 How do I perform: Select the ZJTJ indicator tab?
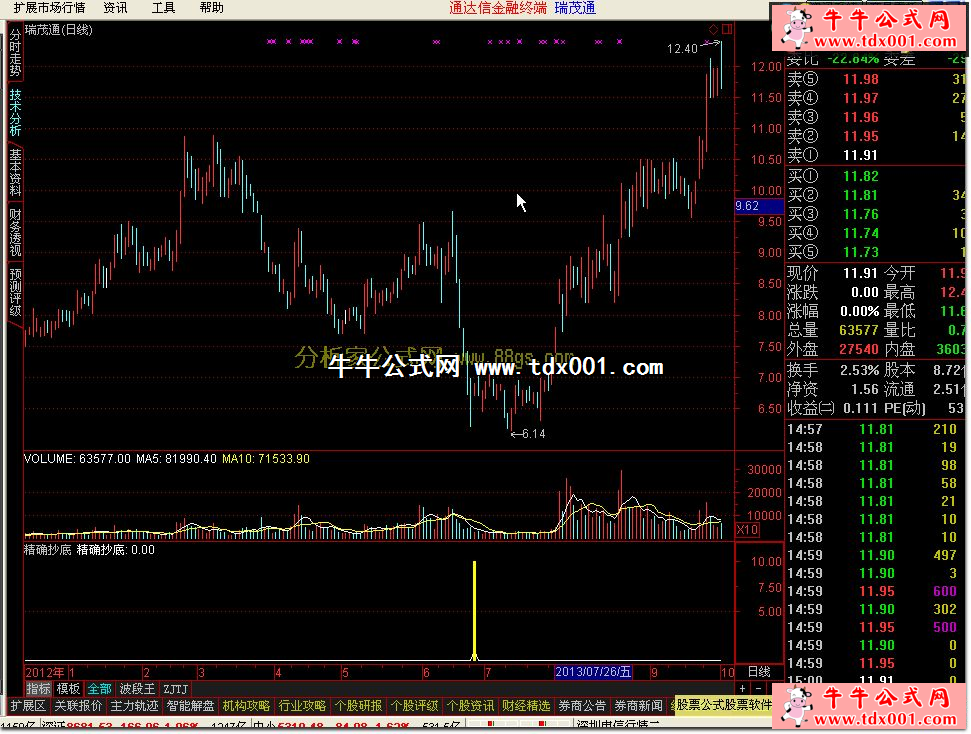[175, 689]
